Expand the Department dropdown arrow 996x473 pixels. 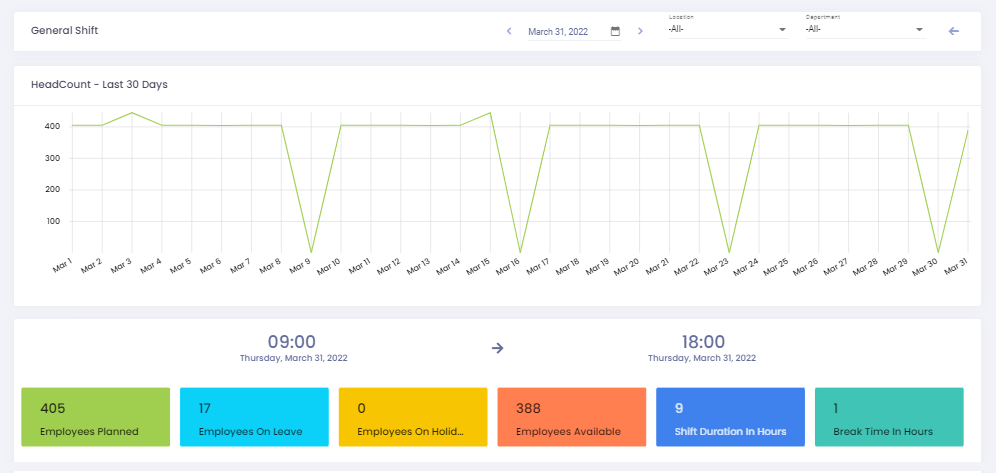coord(919,30)
